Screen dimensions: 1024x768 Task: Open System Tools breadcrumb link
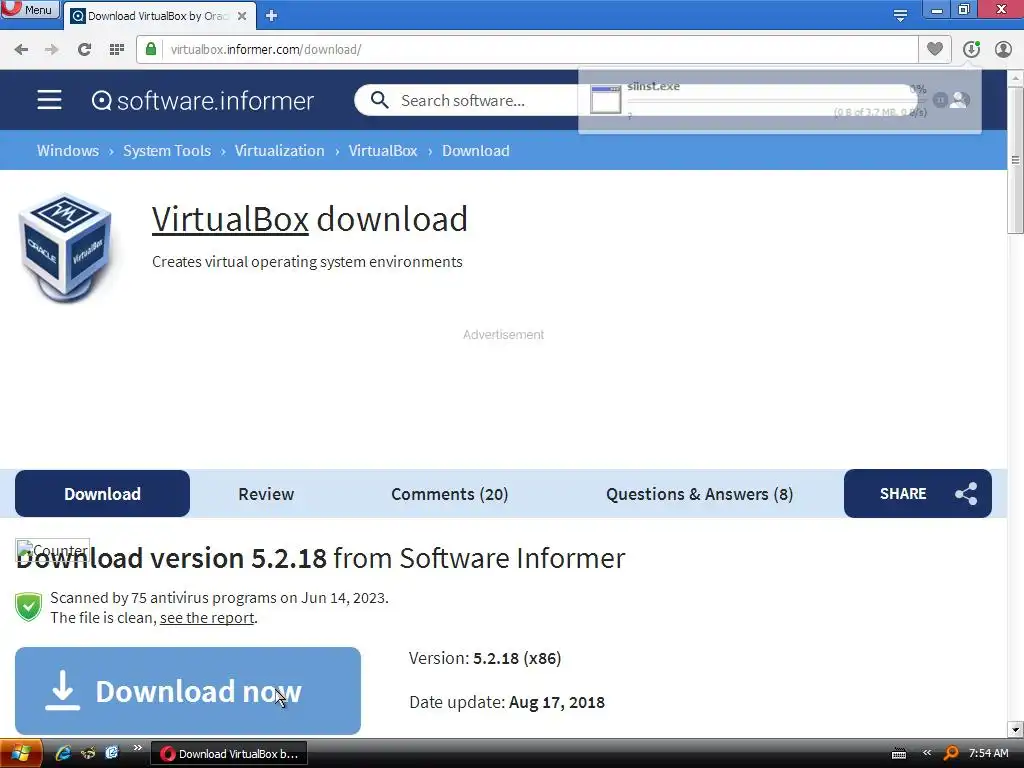point(167,151)
